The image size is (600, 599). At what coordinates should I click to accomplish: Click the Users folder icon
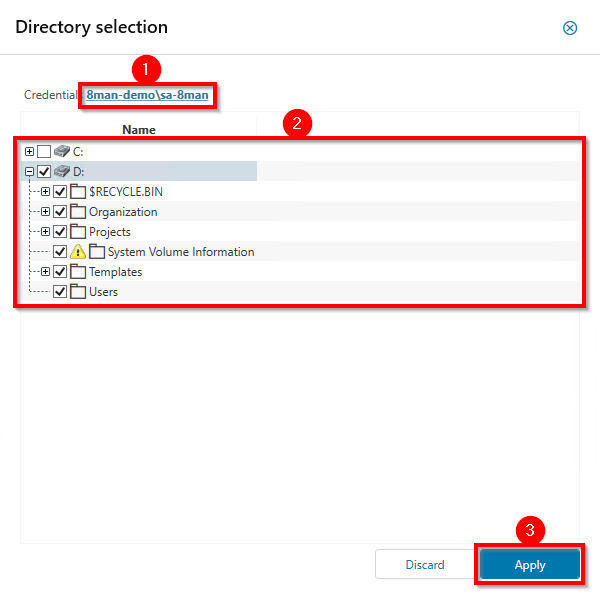pyautogui.click(x=78, y=292)
